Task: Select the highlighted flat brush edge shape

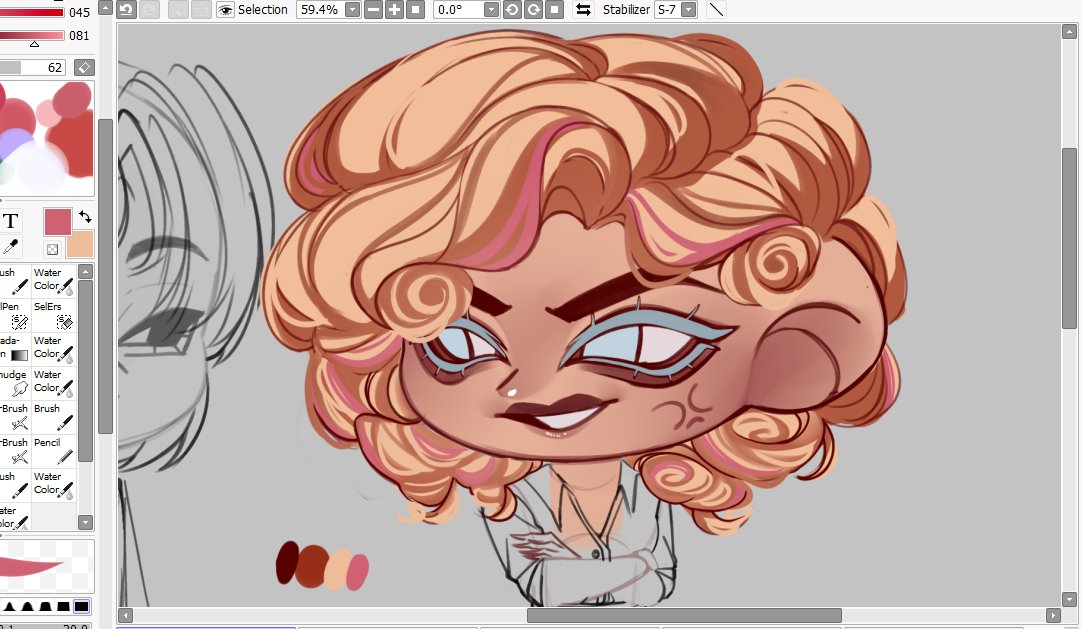Action: 81,607
